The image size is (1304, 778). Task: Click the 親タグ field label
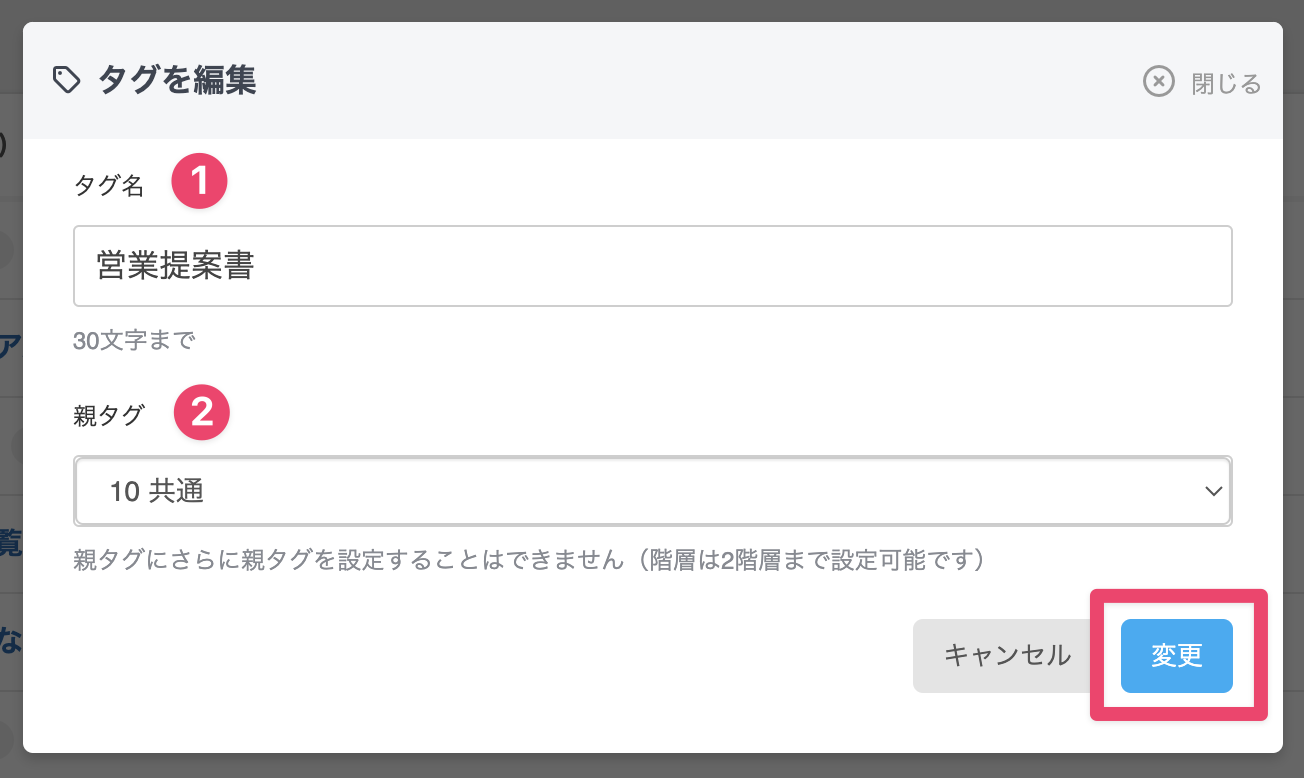(x=109, y=415)
